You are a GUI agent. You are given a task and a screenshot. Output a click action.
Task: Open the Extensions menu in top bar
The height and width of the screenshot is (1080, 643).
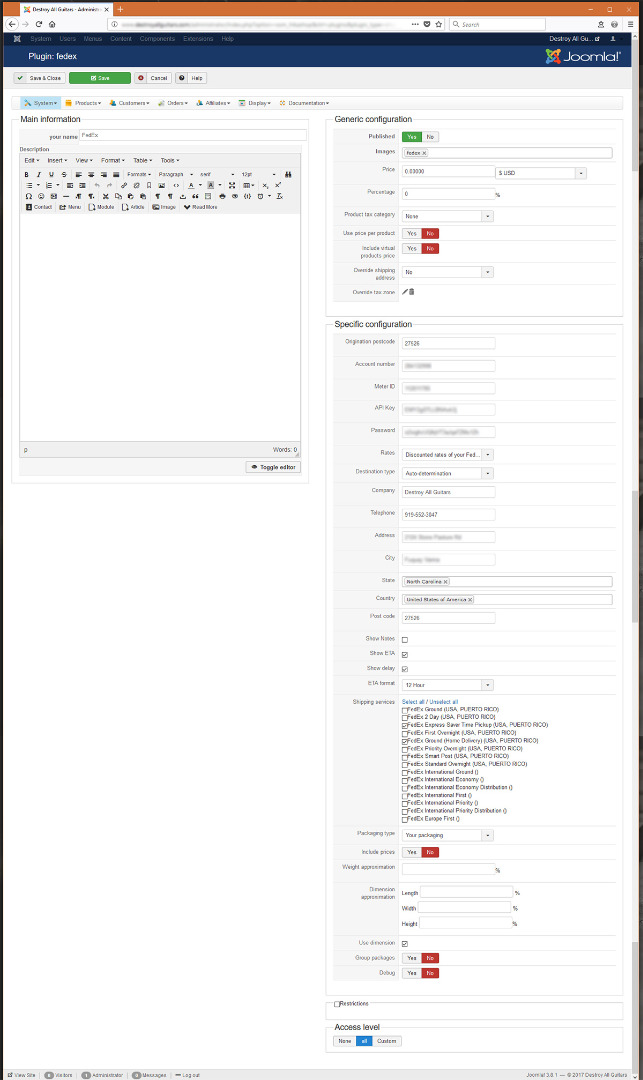[x=198, y=39]
